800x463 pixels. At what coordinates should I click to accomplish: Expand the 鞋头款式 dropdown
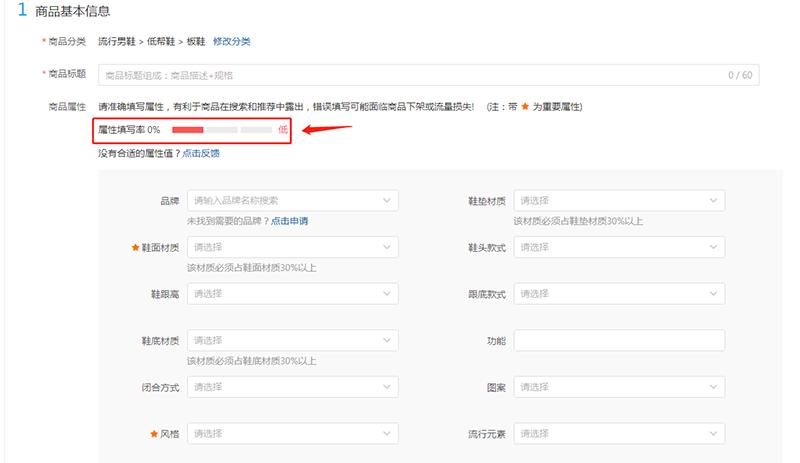tap(618, 247)
